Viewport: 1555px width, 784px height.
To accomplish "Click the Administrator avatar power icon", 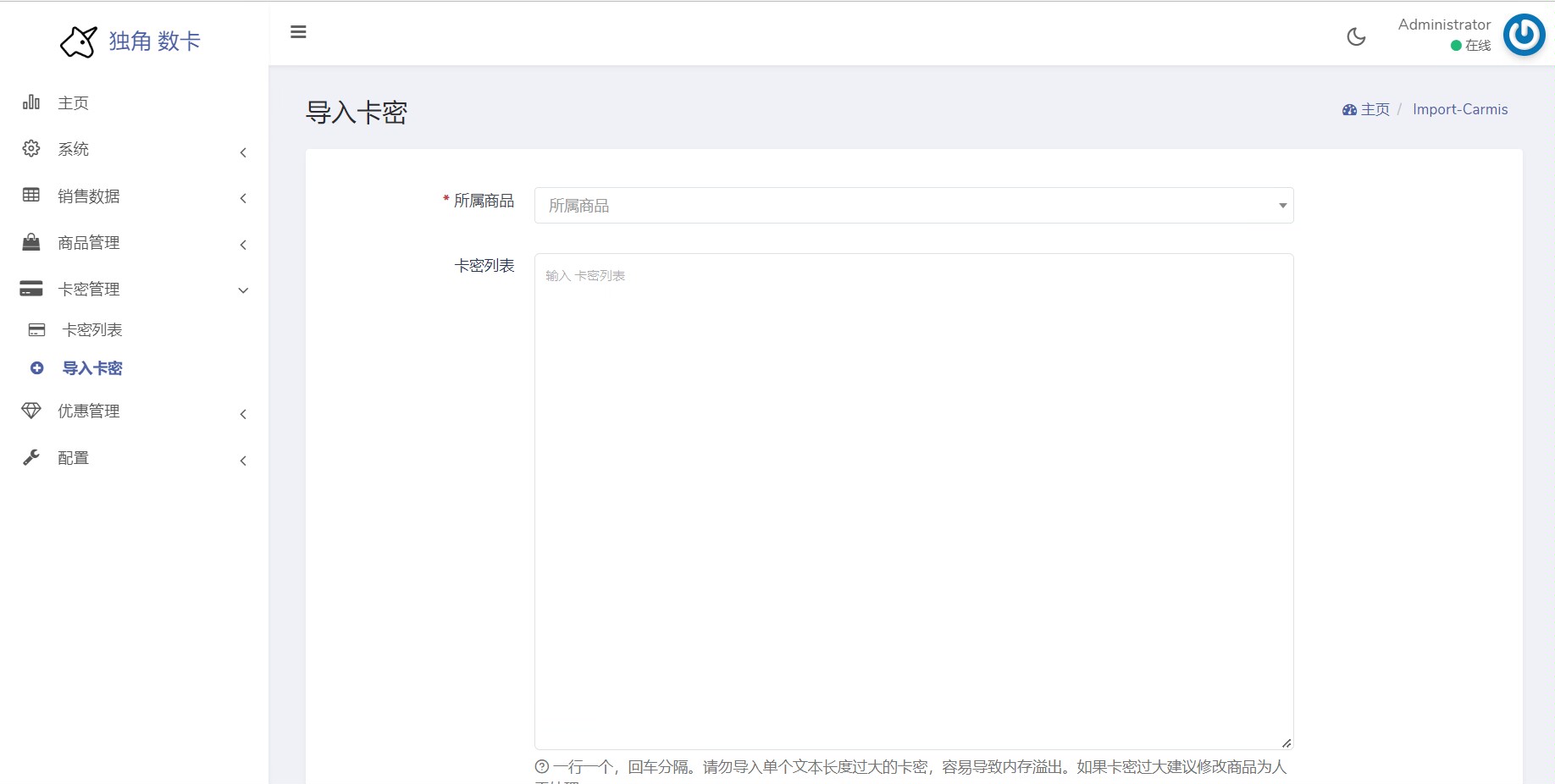I will (x=1523, y=35).
